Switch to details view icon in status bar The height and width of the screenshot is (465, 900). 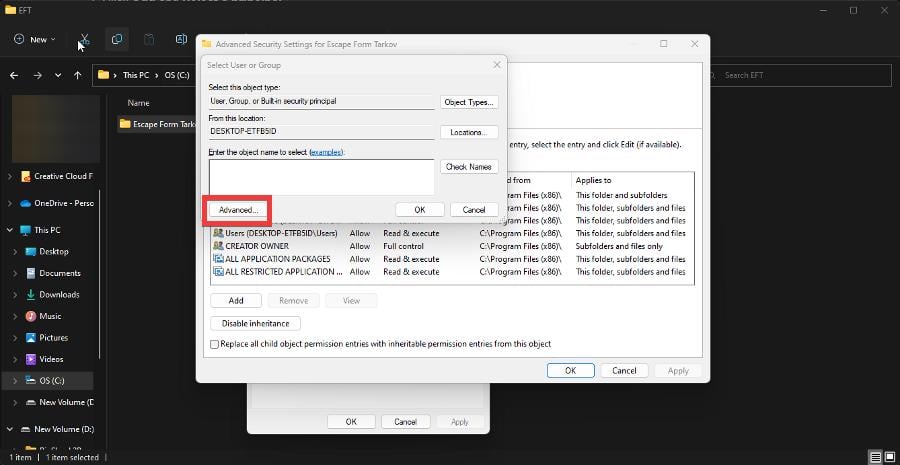(x=875, y=458)
